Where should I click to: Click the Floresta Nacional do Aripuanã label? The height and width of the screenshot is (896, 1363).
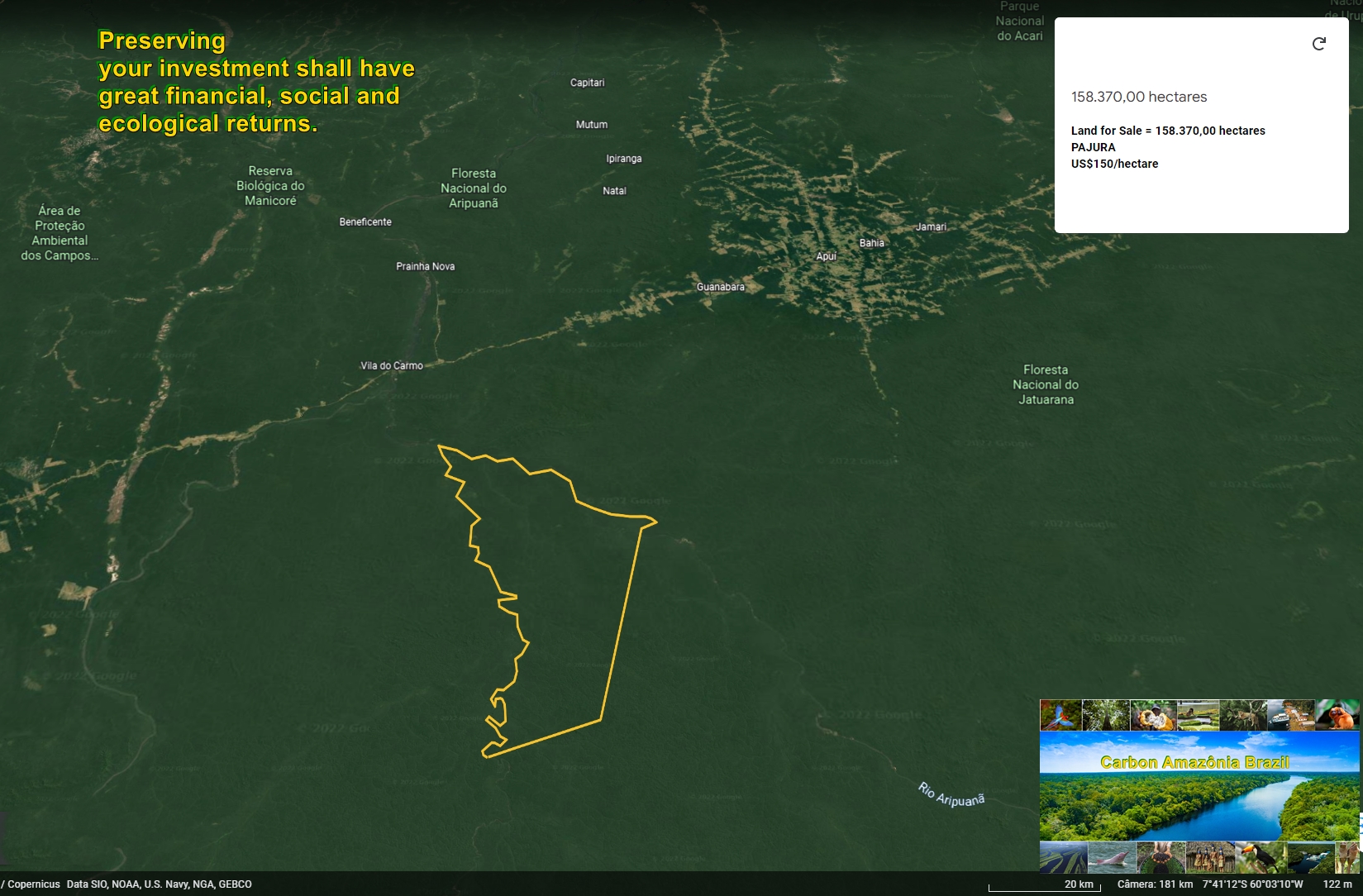pos(473,188)
